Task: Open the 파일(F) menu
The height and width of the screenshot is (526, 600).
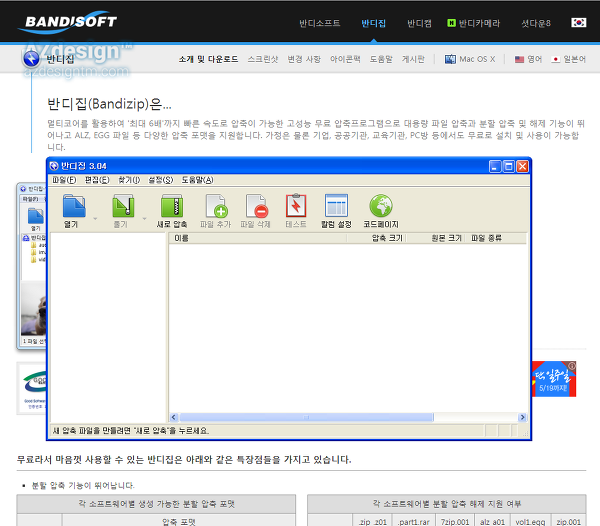Action: pyautogui.click(x=64, y=180)
